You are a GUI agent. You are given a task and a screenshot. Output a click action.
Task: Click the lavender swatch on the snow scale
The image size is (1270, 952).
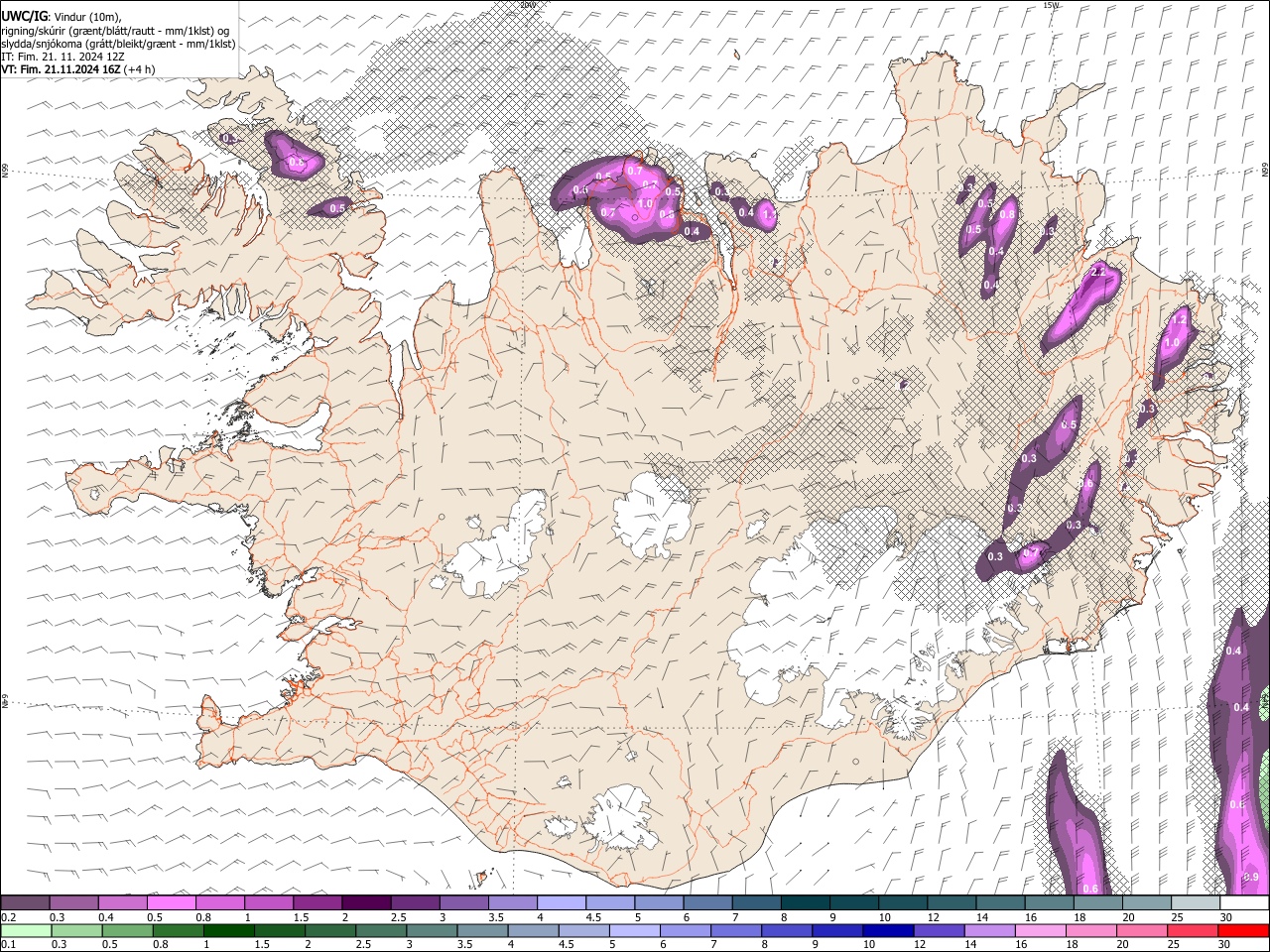coord(561,903)
